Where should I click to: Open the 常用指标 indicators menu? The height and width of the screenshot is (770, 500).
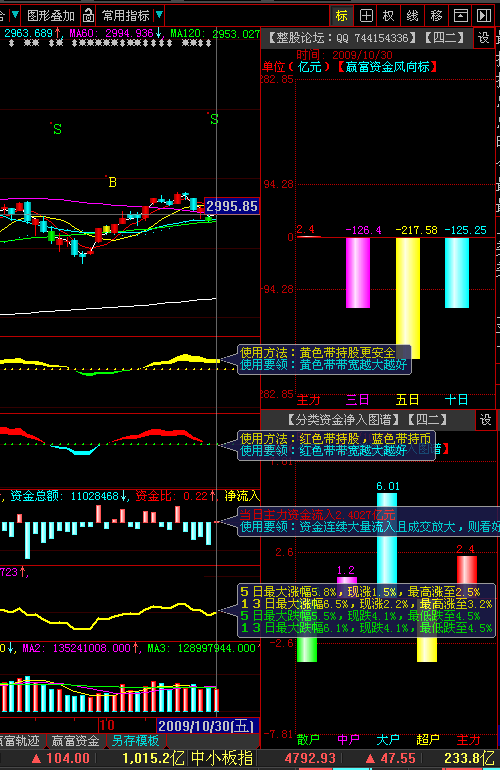(126, 16)
